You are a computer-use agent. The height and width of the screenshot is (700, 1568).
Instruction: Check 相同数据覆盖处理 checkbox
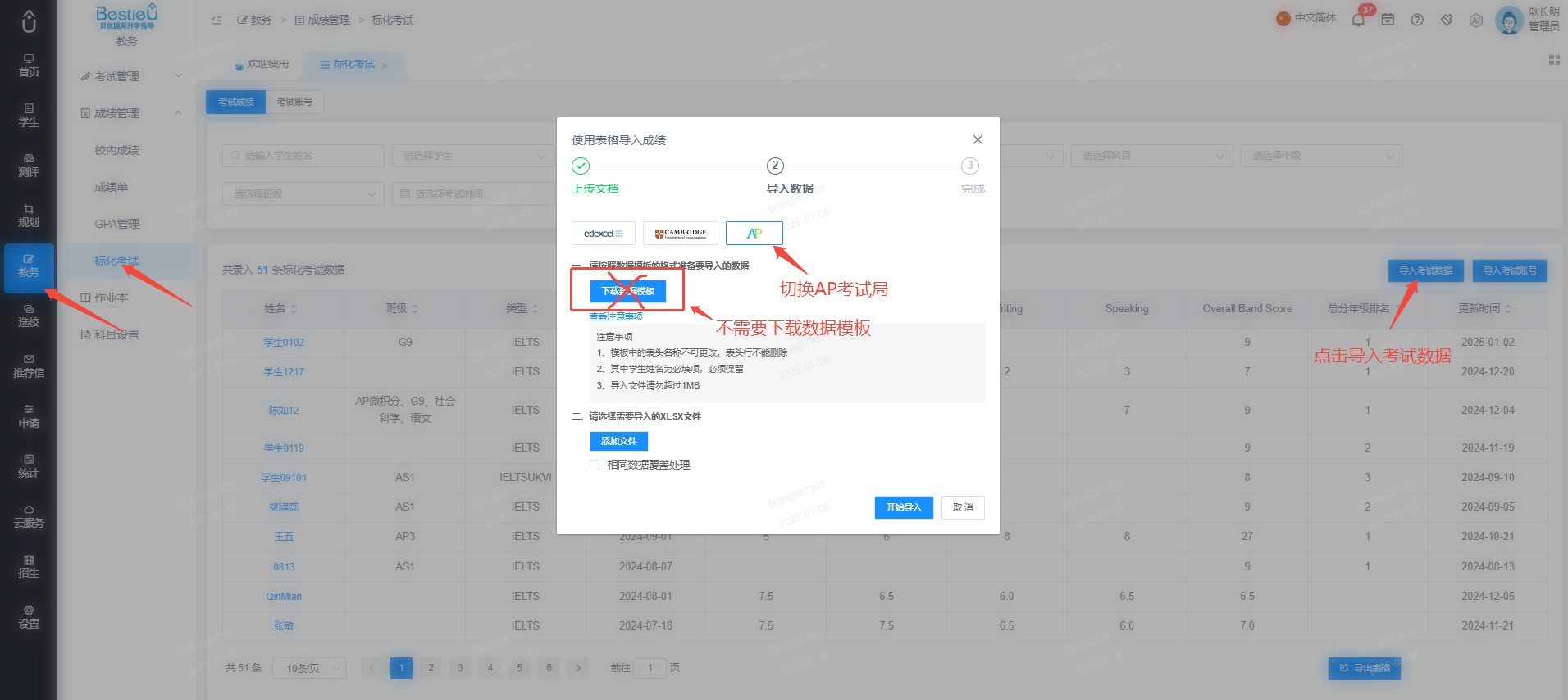[595, 465]
